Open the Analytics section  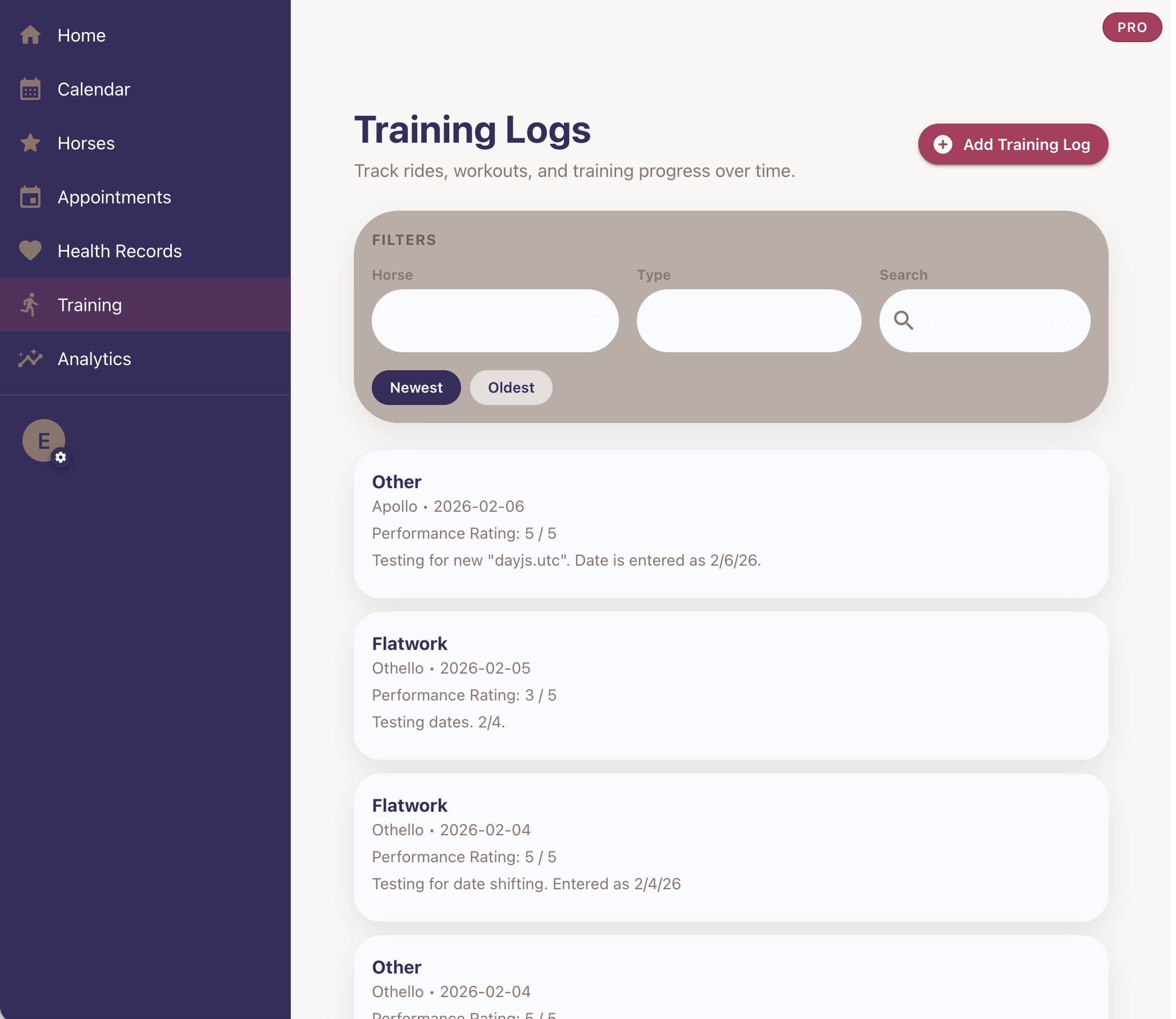94,360
